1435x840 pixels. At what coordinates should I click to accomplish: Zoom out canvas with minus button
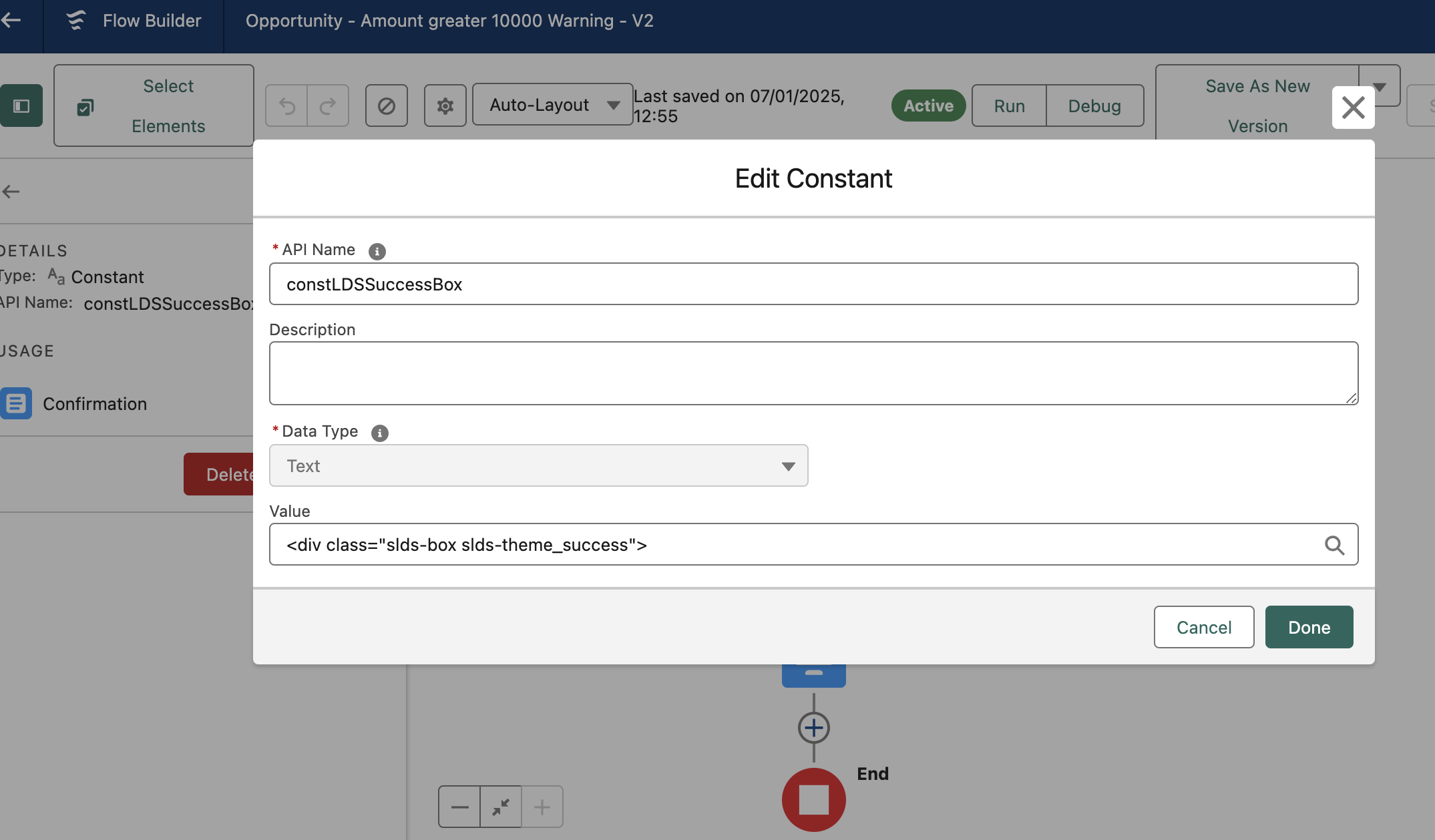point(459,807)
